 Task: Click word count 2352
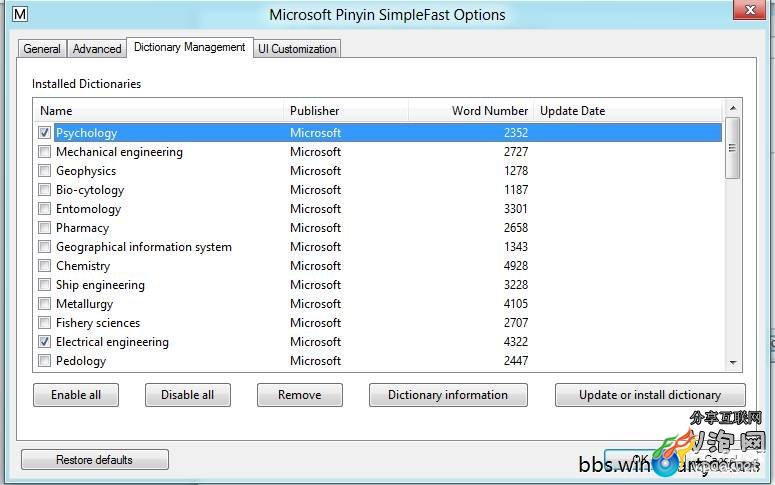[x=516, y=132]
